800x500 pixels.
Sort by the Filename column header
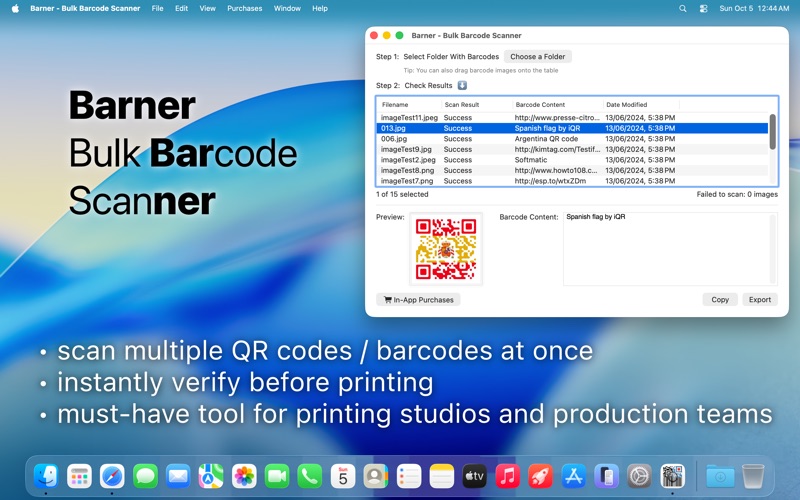pyautogui.click(x=409, y=105)
